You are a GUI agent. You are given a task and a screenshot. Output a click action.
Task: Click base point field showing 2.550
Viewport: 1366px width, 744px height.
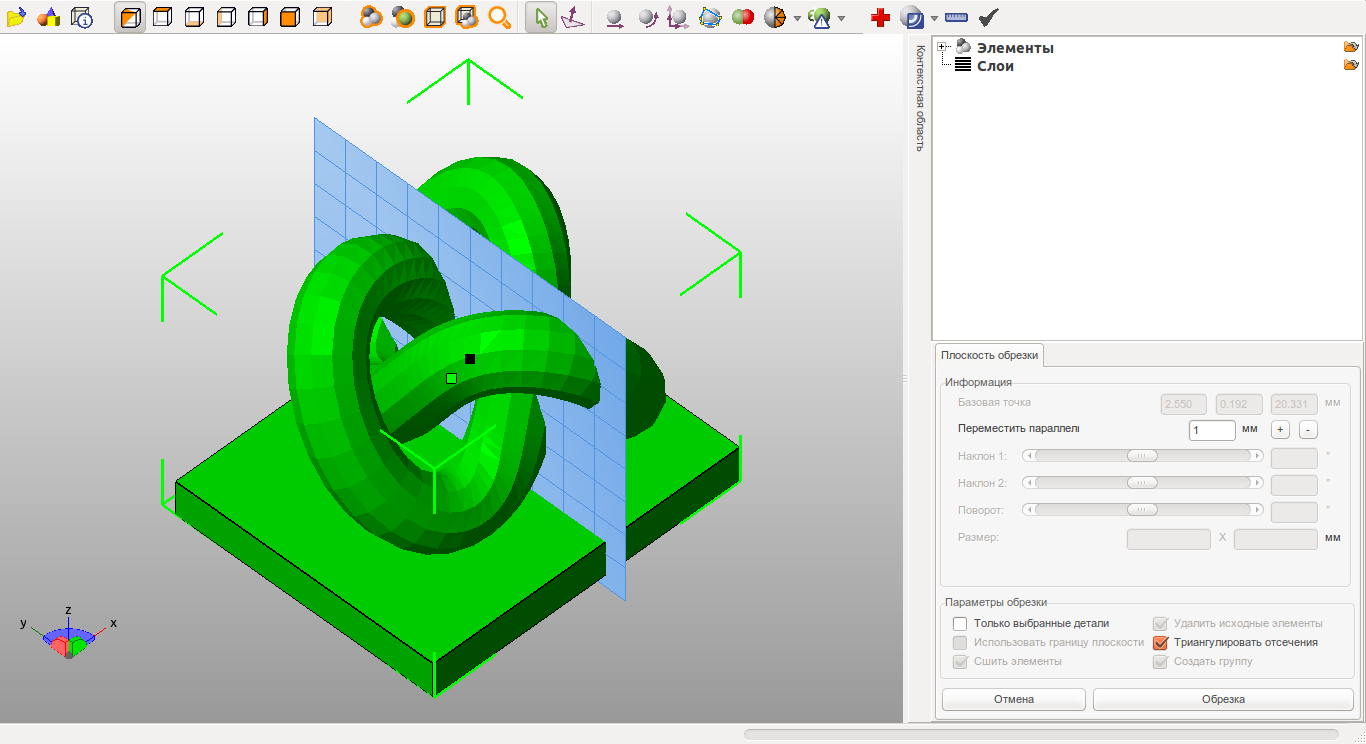pos(1183,404)
